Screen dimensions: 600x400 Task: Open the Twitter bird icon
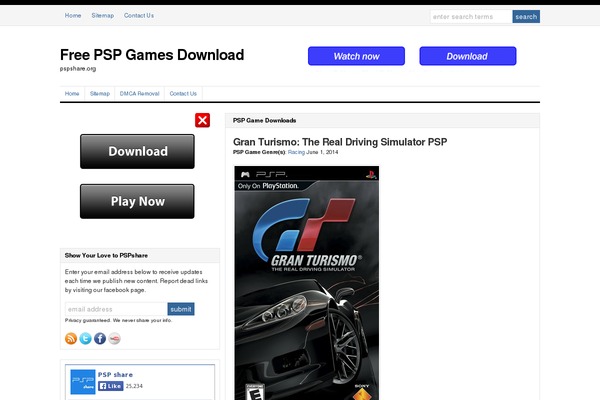[x=85, y=338]
